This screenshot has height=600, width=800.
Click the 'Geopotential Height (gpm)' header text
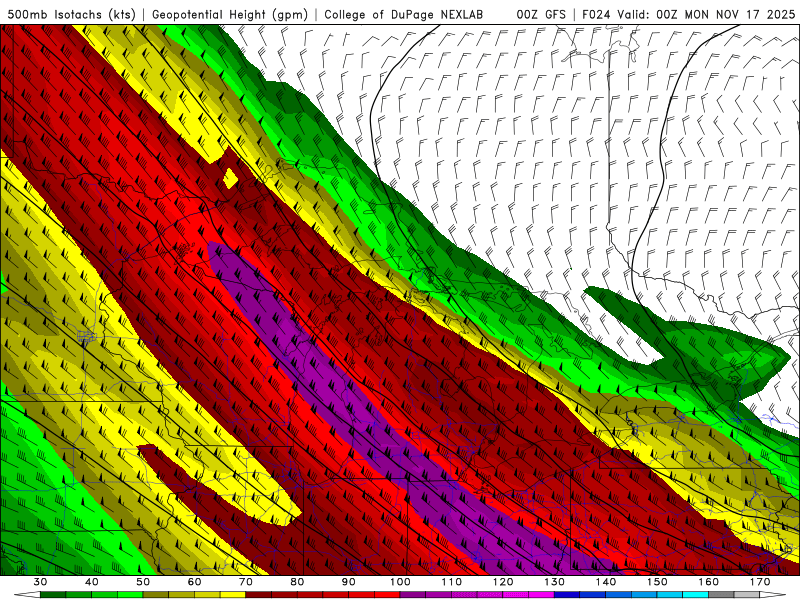click(230, 14)
